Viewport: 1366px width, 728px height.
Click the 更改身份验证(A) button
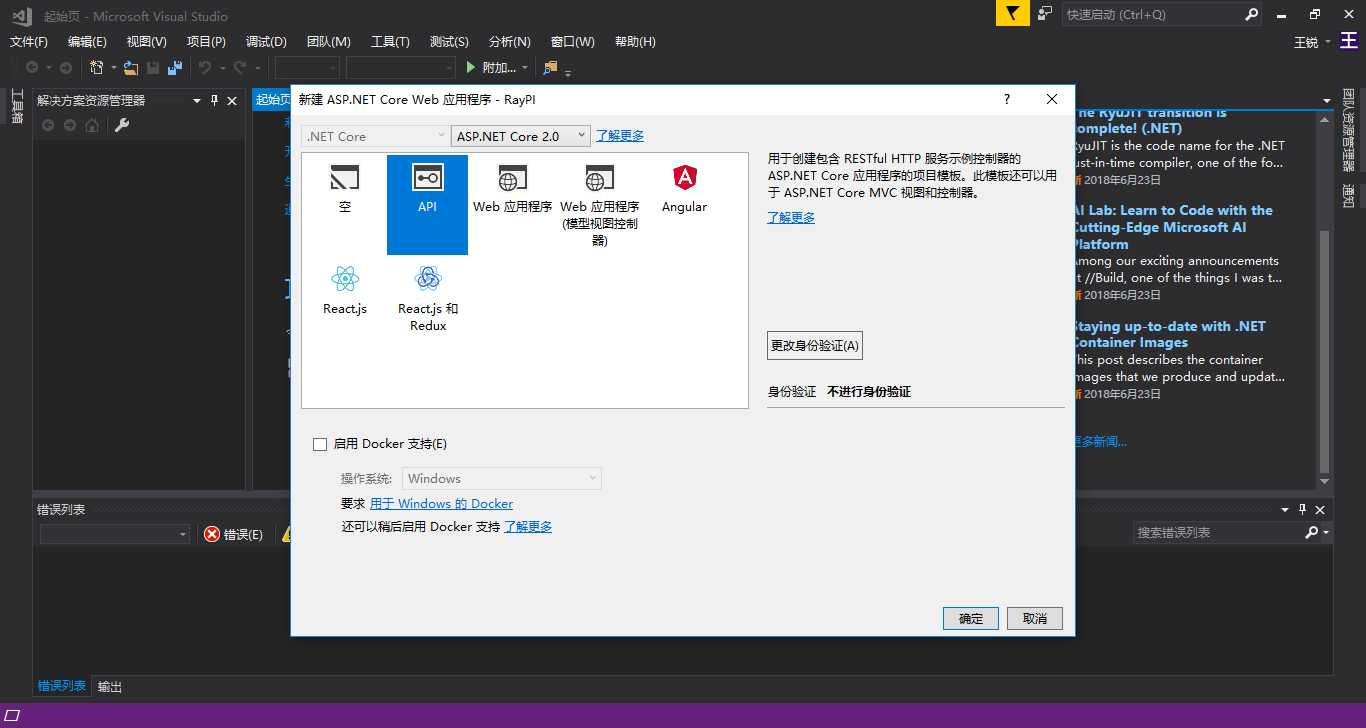(815, 345)
